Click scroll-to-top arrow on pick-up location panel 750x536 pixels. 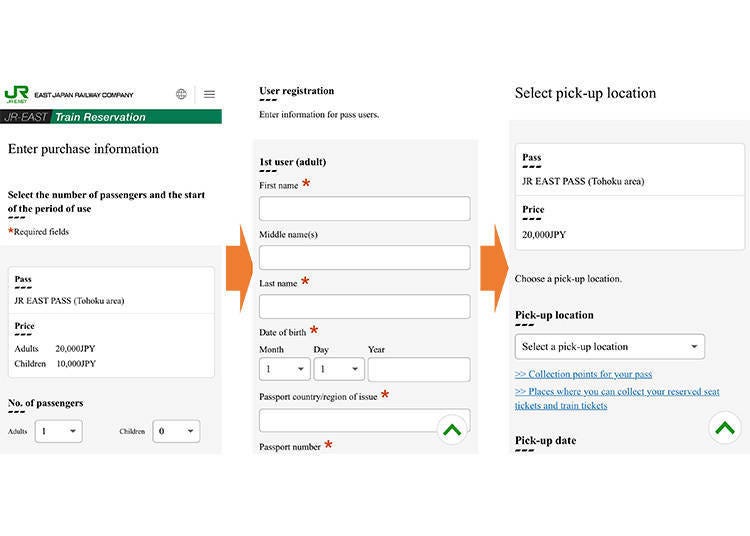725,427
